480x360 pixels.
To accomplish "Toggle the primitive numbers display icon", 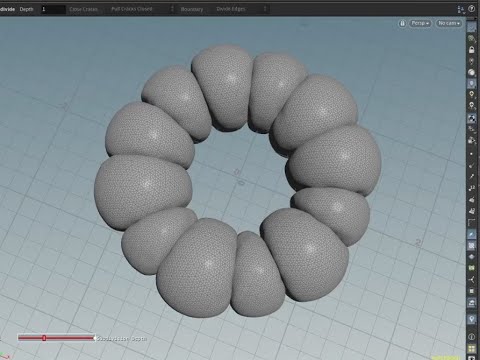I will point(471,211).
